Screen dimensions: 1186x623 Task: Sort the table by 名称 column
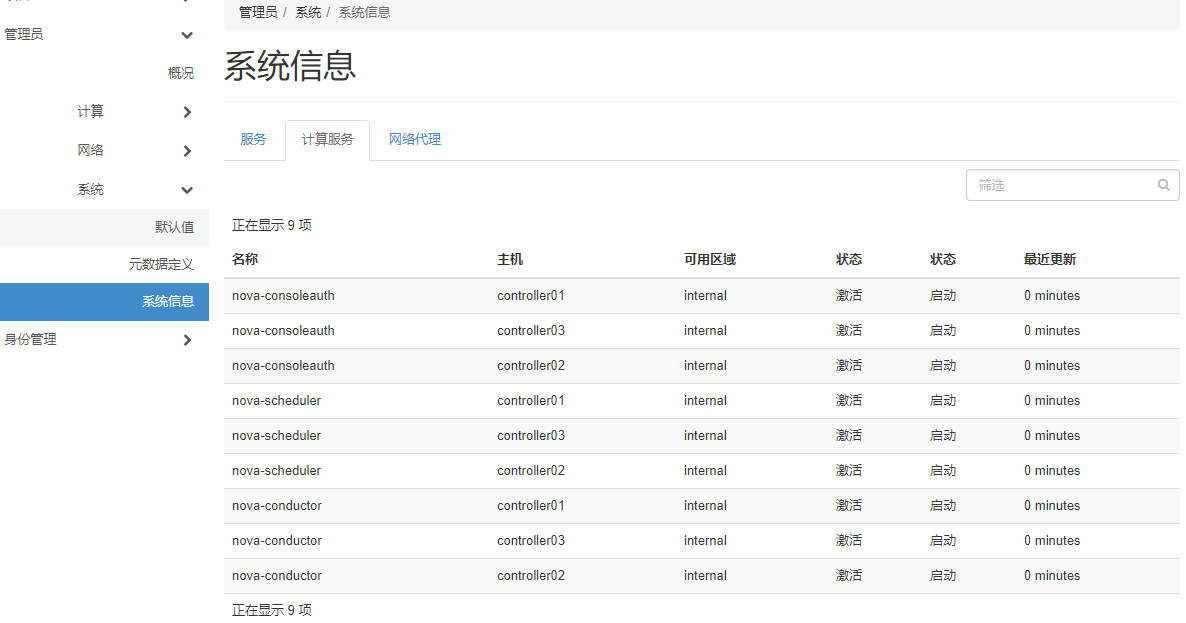(244, 259)
